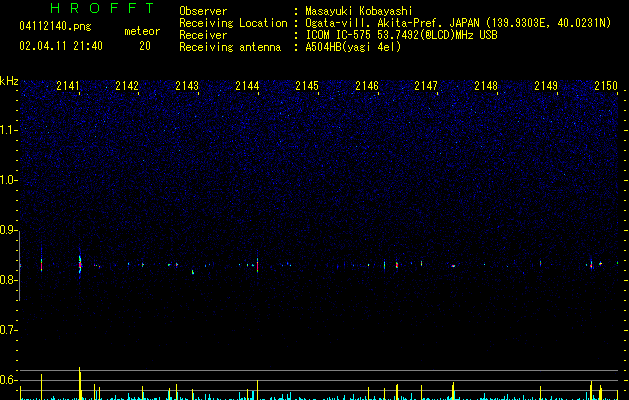Image resolution: width=629 pixels, height=400 pixels.
Task: Click time marker 2149
Action: [546, 86]
